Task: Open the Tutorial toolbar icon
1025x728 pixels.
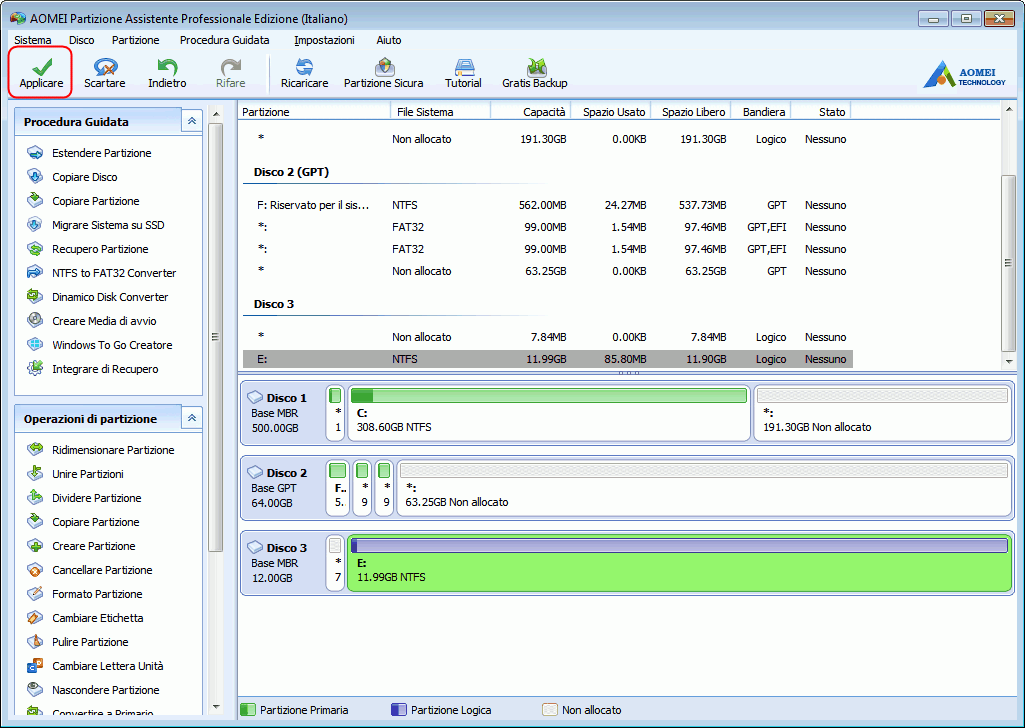Action: (463, 68)
